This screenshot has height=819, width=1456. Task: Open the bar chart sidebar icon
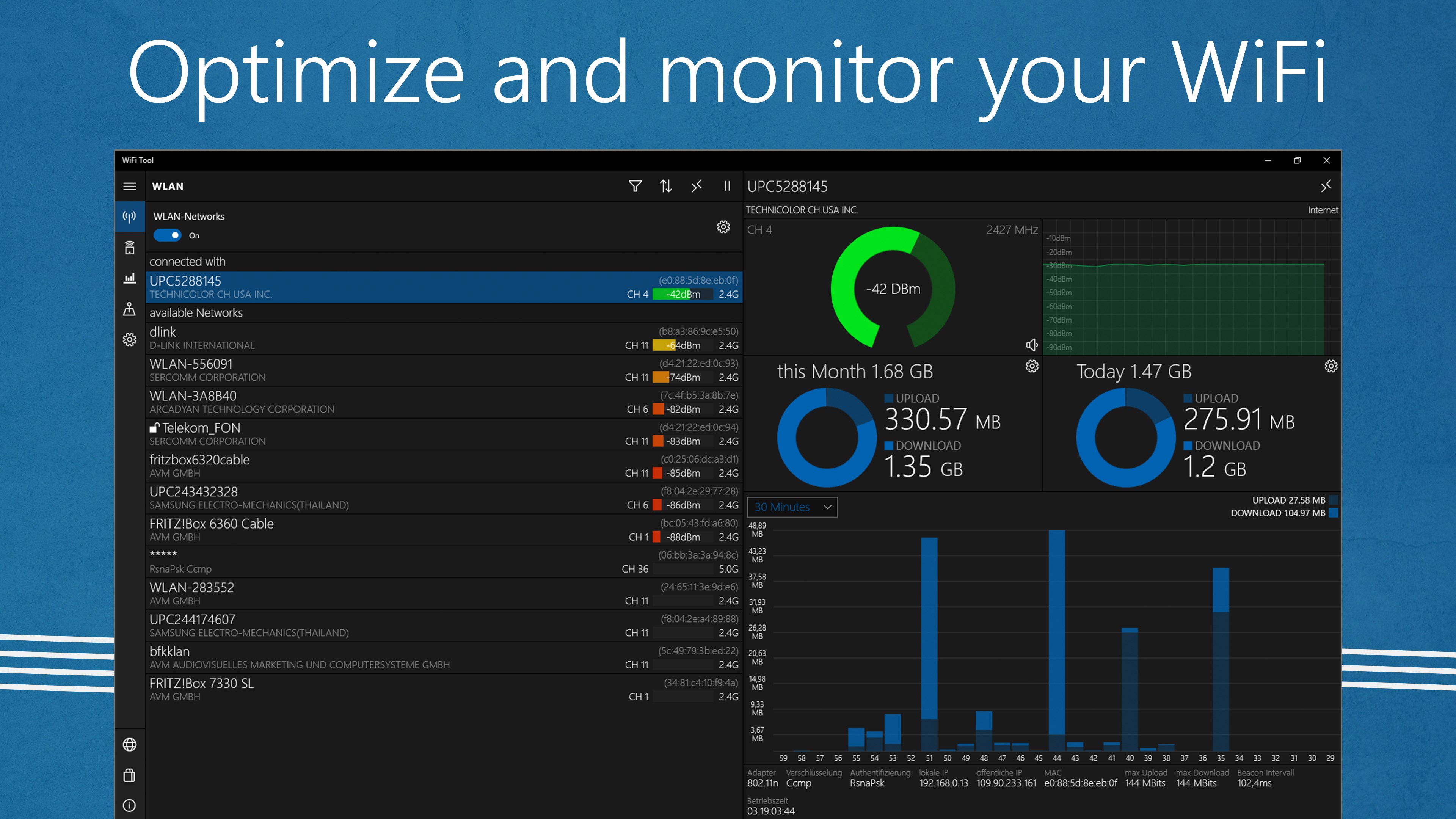(129, 278)
